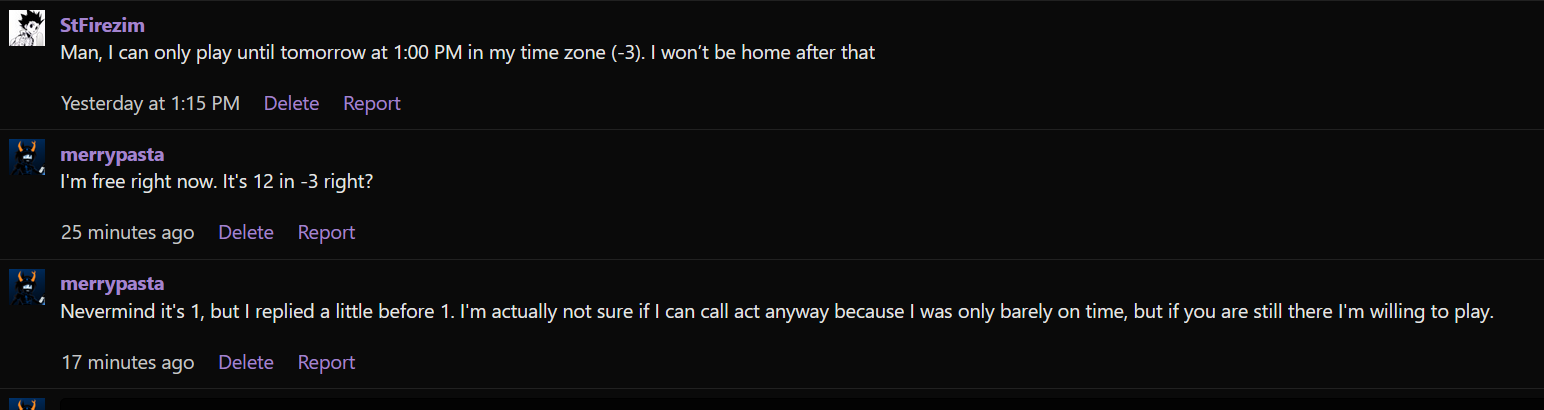Screen dimensions: 1544x410
Task: Click merrypasta username above "Nevermind it's 1"
Action: click(x=112, y=283)
